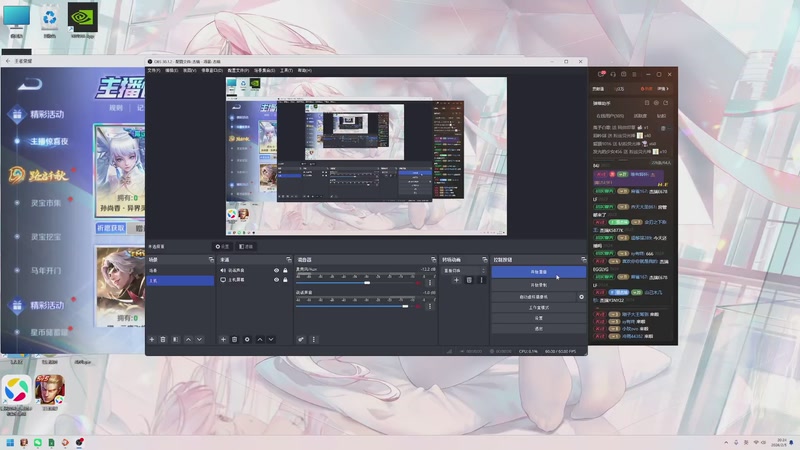Remove selected scene with scenes panel trash icon
Image resolution: width=800 pixels, height=450 pixels.
163,339
